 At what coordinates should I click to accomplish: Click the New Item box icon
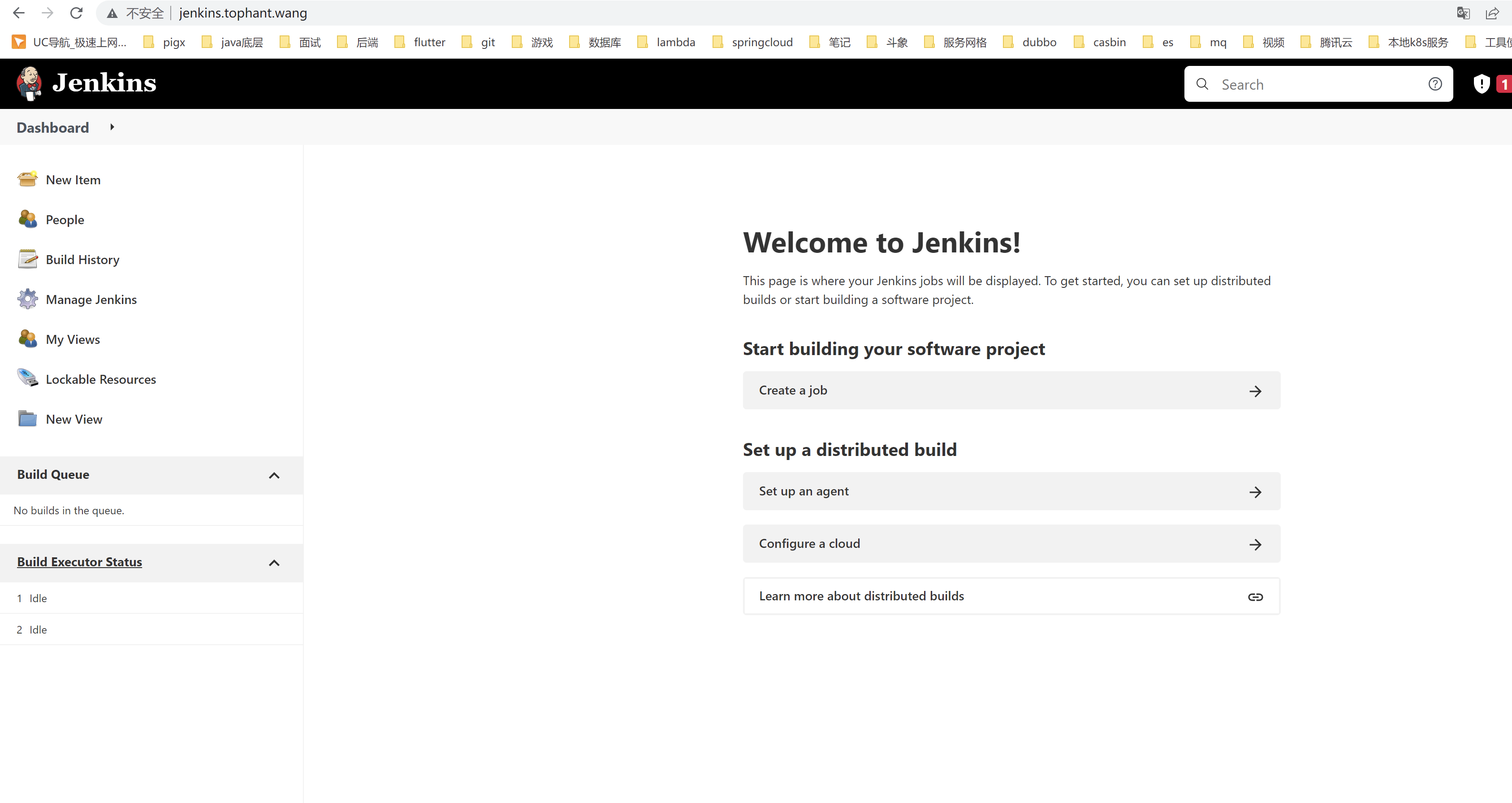pyautogui.click(x=27, y=179)
